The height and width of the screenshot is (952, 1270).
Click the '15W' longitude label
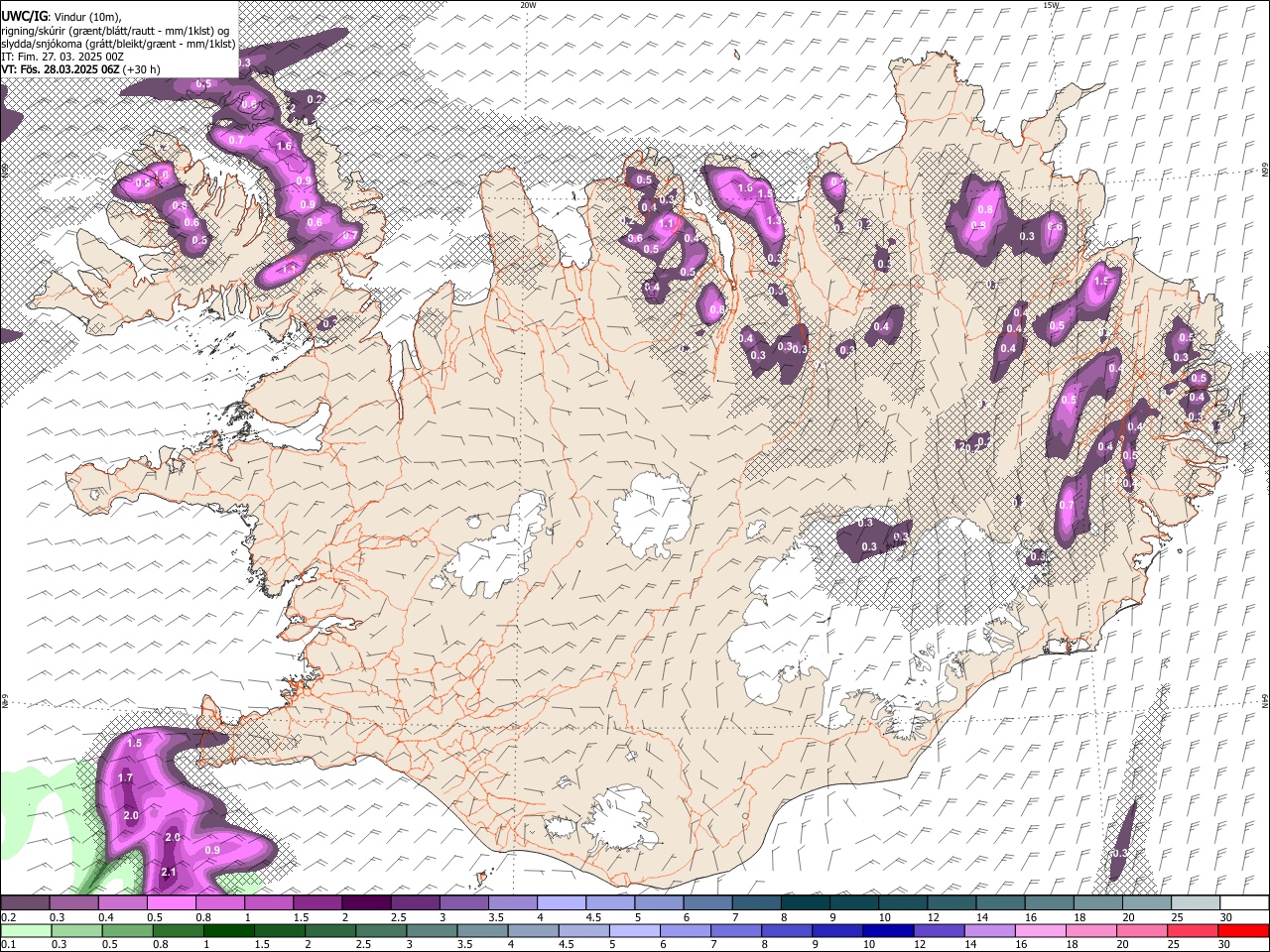tap(1051, 5)
